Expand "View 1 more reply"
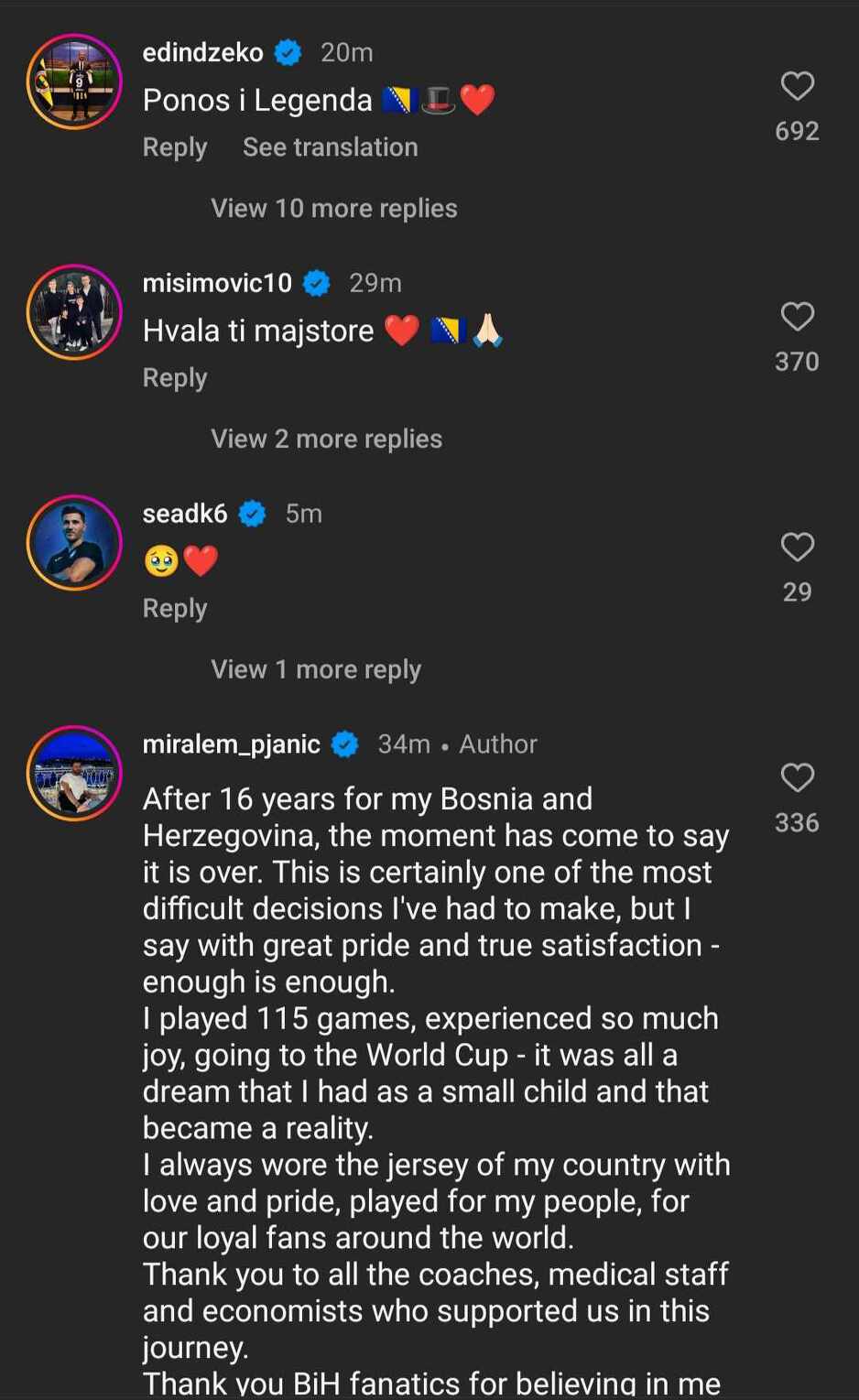 click(x=316, y=670)
